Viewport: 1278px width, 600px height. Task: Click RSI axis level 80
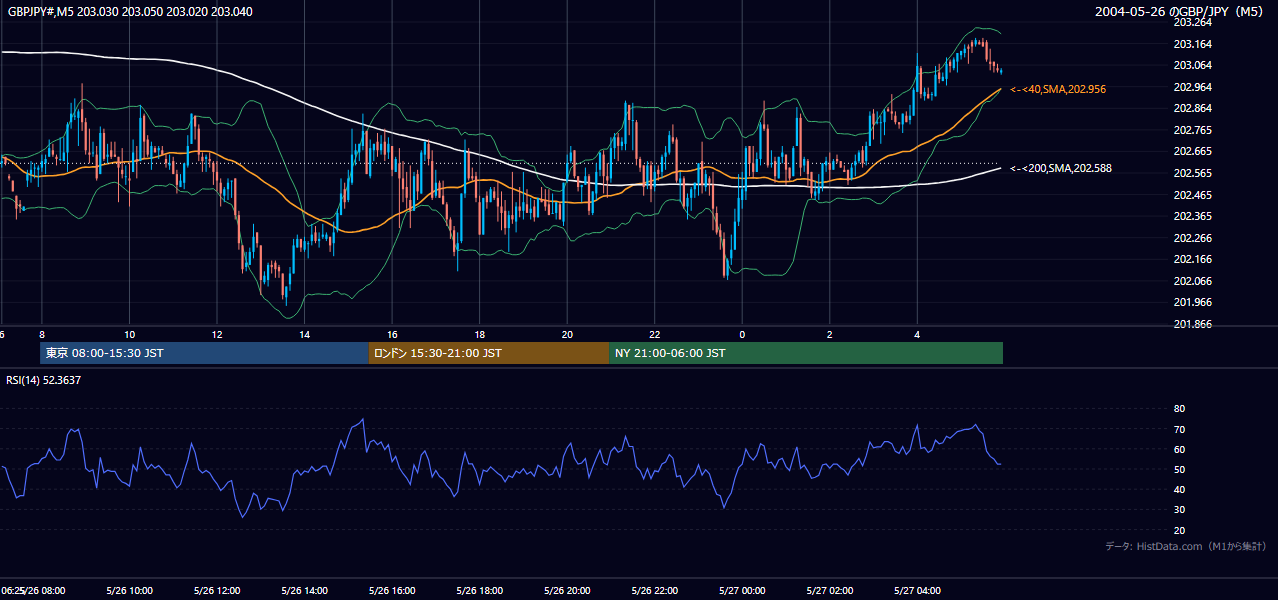pyautogui.click(x=1179, y=409)
